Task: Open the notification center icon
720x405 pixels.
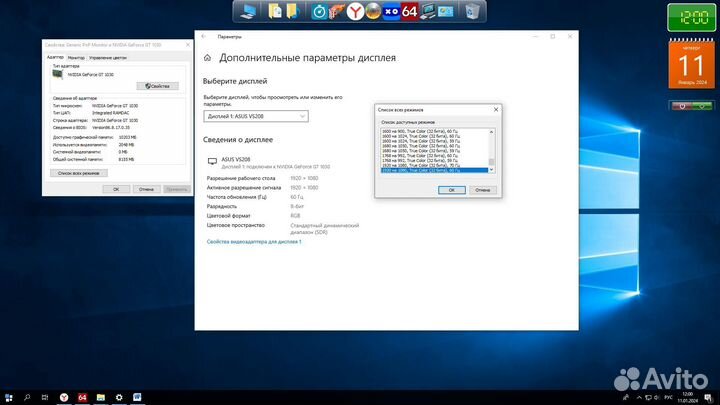Action: [x=709, y=398]
